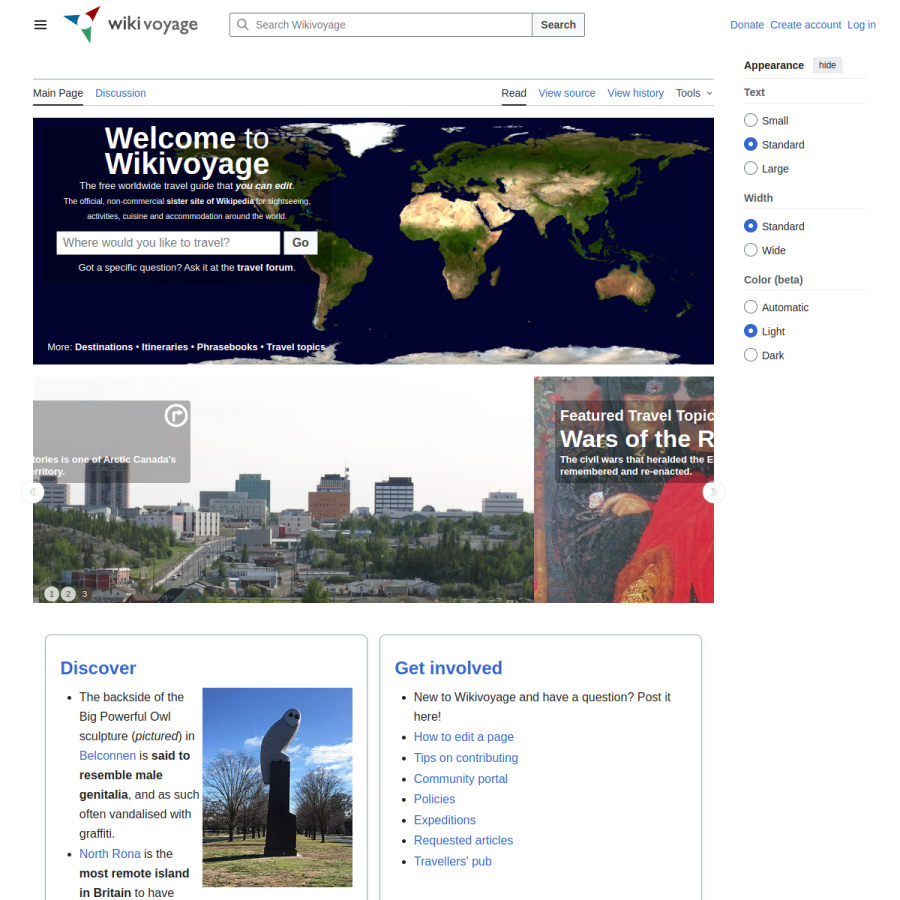Jump to carousel slide 1
Image resolution: width=900 pixels, height=900 pixels.
pos(52,594)
